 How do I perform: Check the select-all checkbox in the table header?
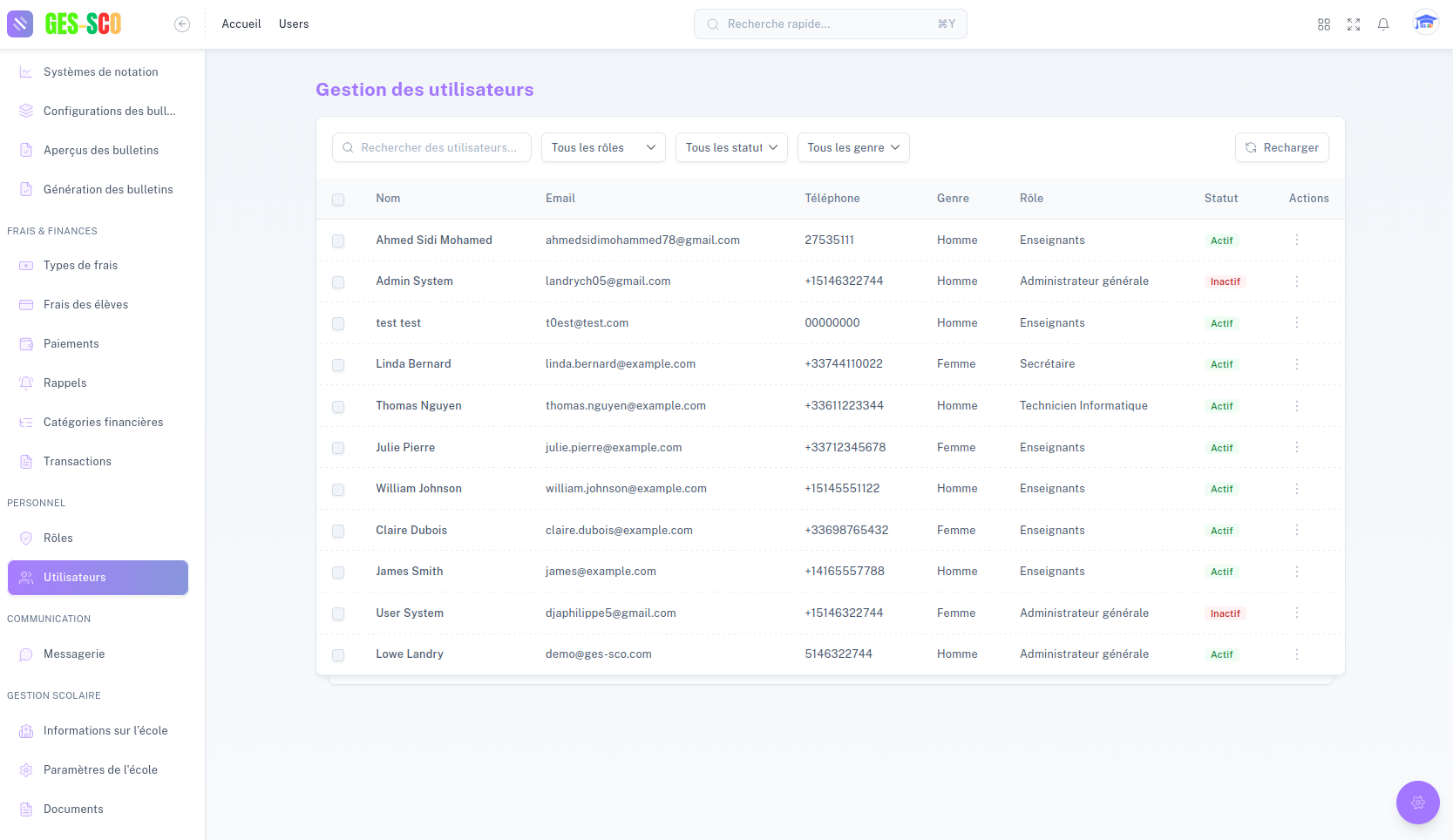coord(338,200)
